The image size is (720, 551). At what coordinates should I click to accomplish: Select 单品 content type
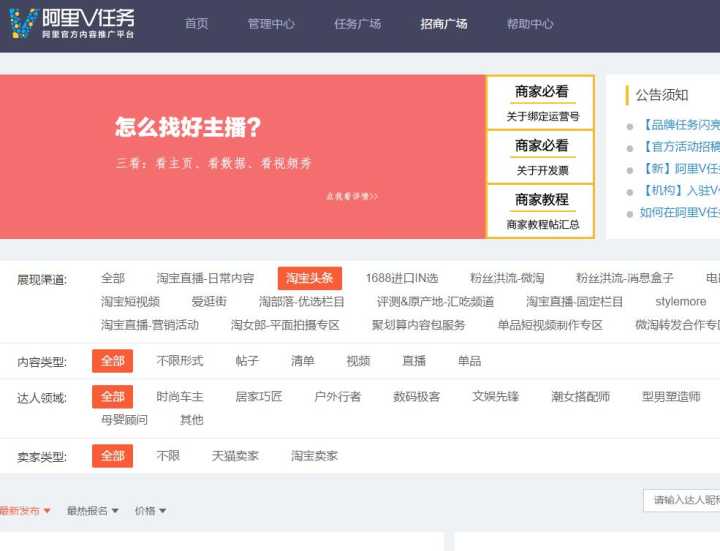(x=469, y=361)
